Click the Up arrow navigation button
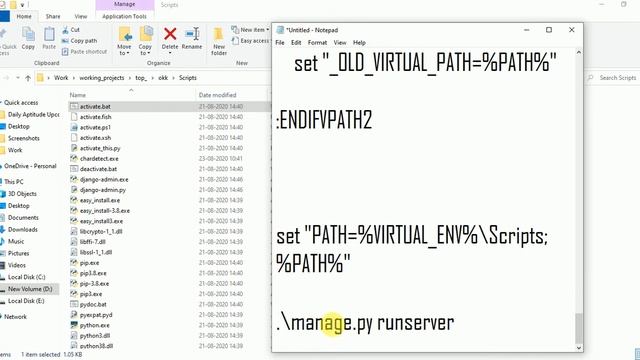The image size is (640, 360). coord(28,78)
